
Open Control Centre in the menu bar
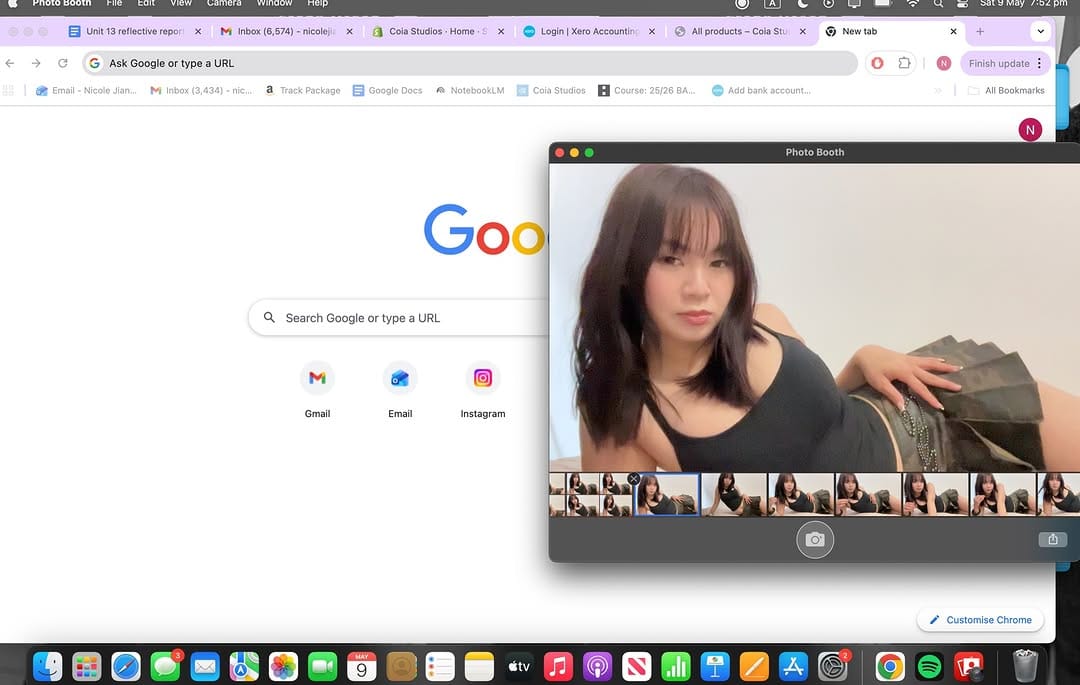pos(962,3)
